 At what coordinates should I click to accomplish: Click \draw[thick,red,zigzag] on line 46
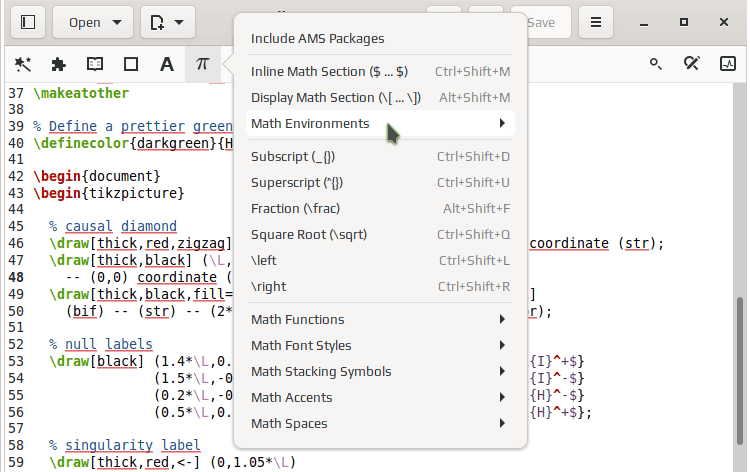[x=141, y=243]
